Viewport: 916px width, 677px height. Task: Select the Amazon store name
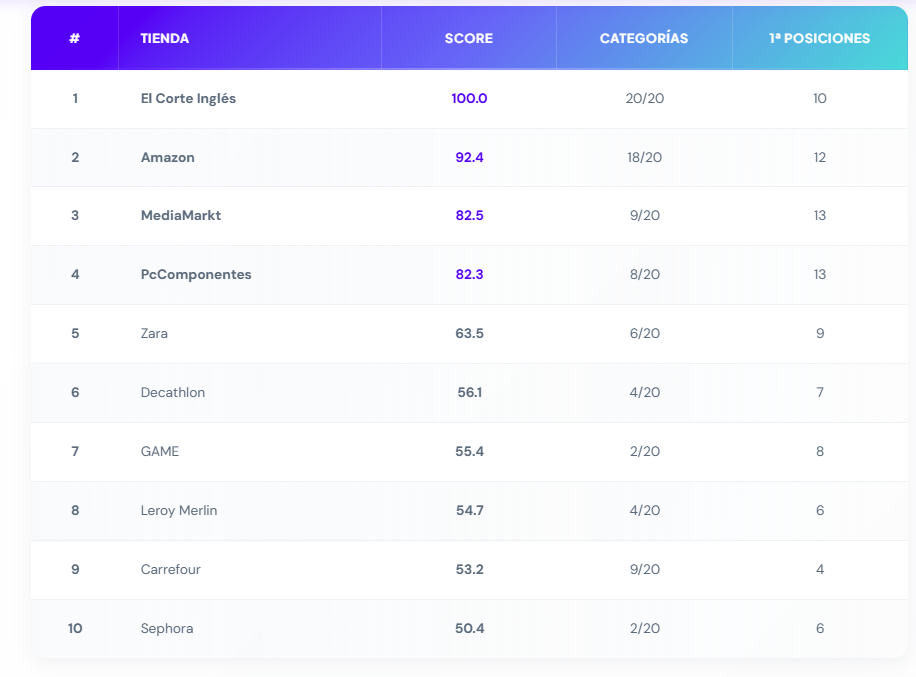(168, 158)
